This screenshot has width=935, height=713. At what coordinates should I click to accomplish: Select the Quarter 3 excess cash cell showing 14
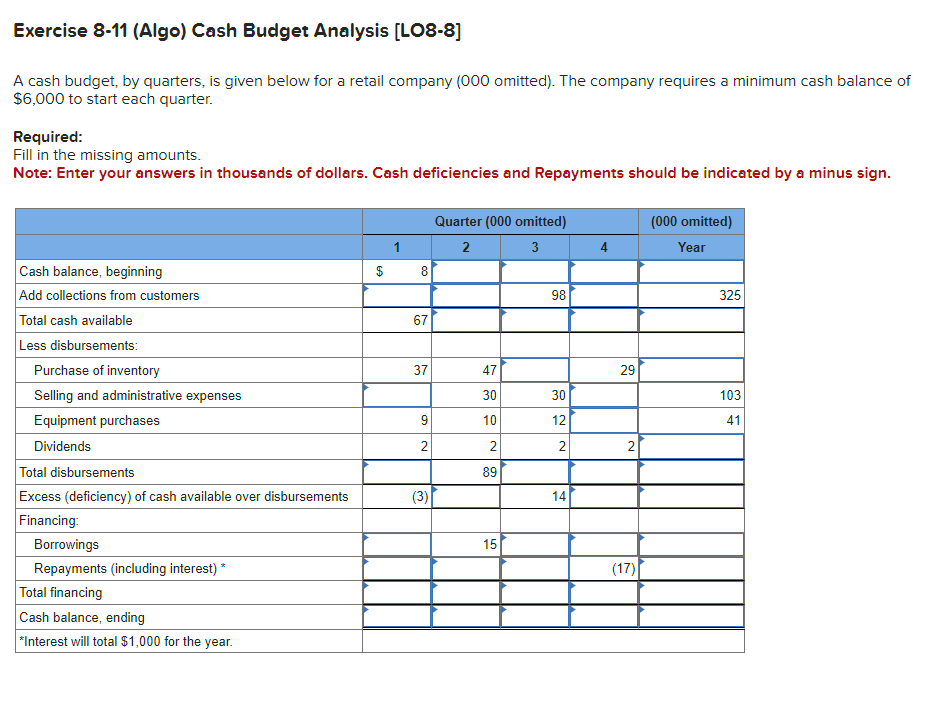(535, 495)
